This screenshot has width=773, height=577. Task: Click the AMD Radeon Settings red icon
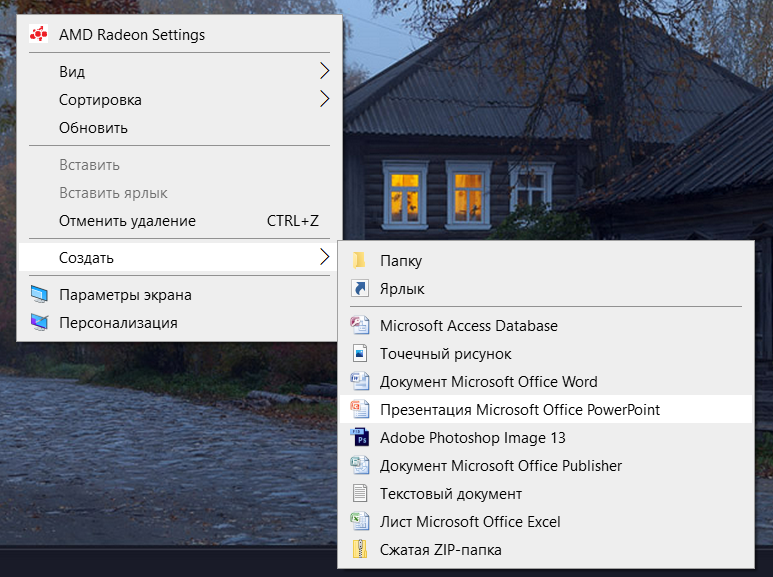point(38,35)
